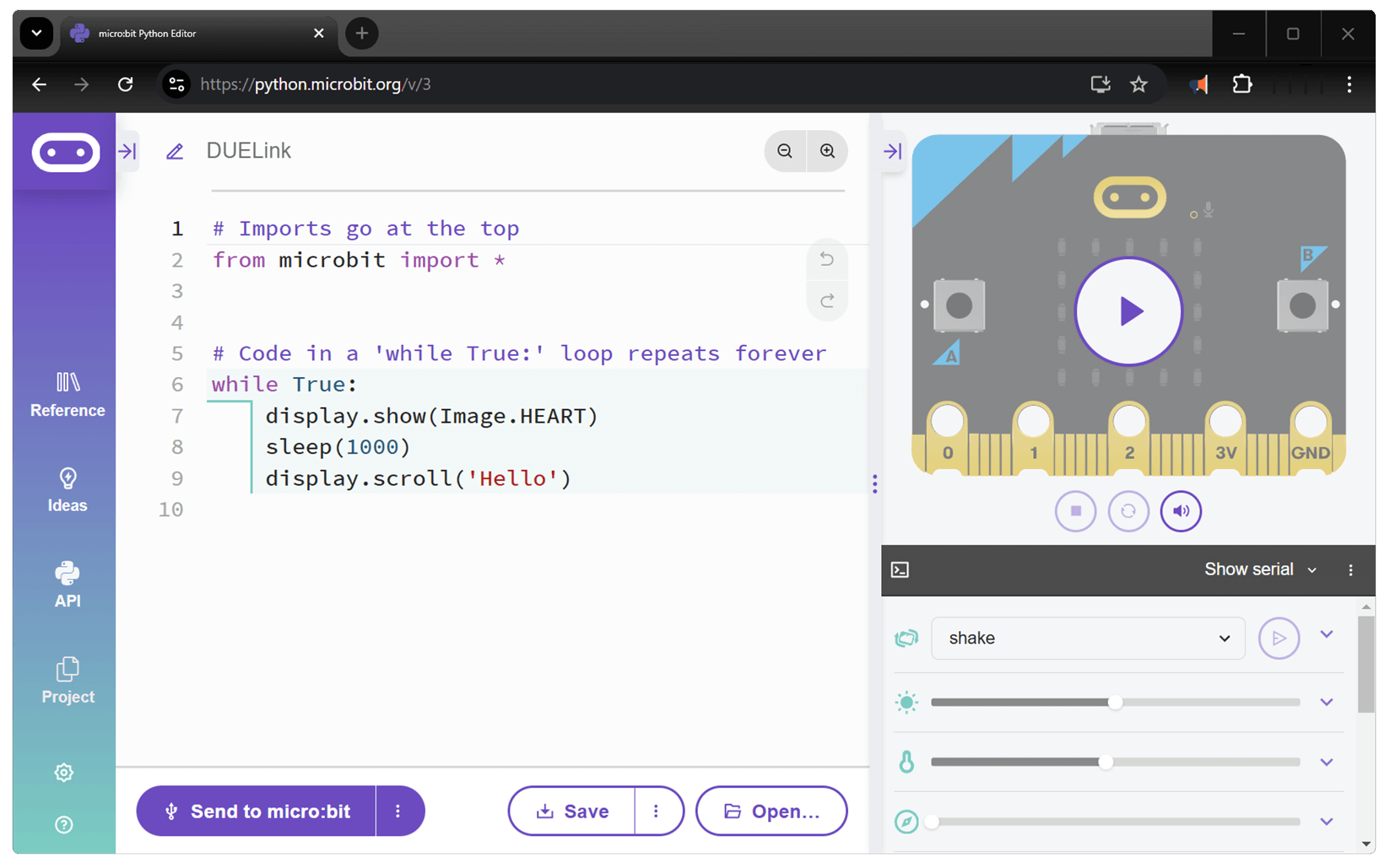Bookmark this page star icon
The image size is (1390, 868).
pyautogui.click(x=1139, y=84)
